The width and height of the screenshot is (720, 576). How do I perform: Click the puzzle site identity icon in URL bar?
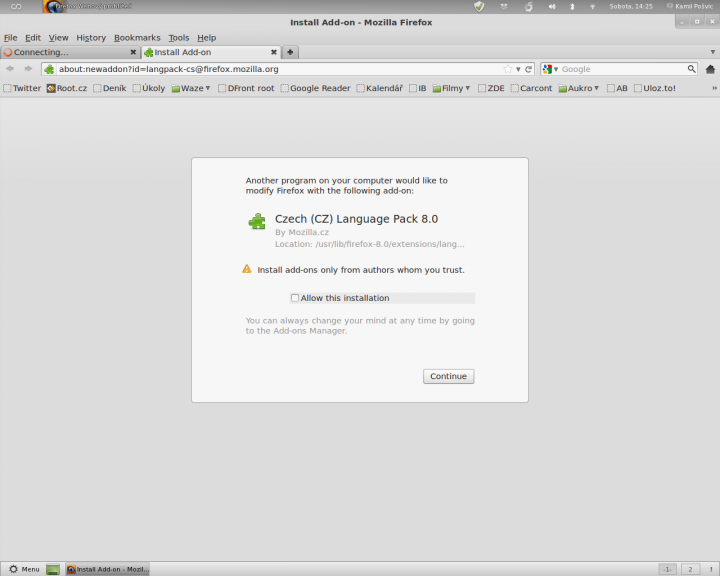[x=49, y=69]
